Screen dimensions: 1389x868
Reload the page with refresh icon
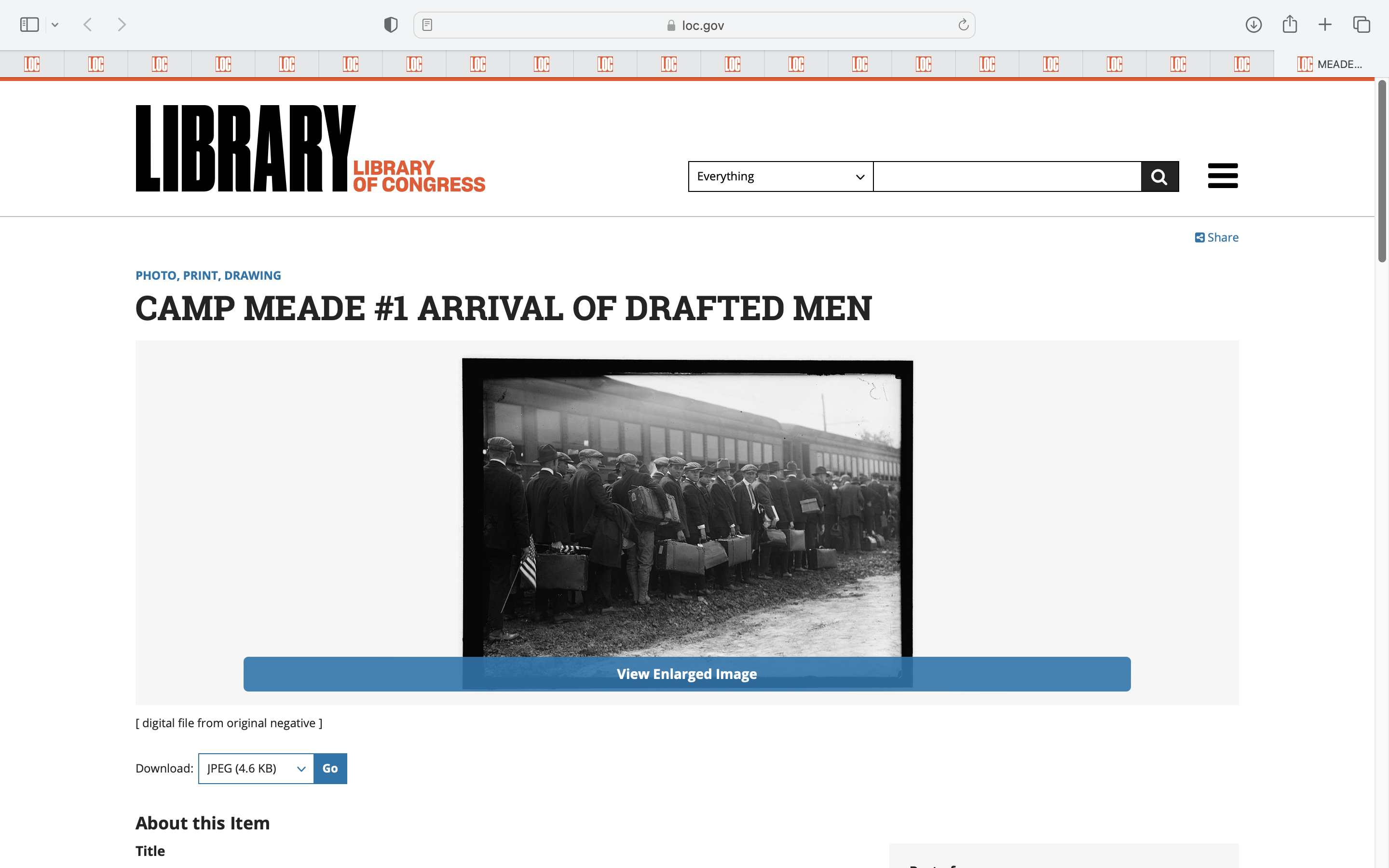[963, 25]
